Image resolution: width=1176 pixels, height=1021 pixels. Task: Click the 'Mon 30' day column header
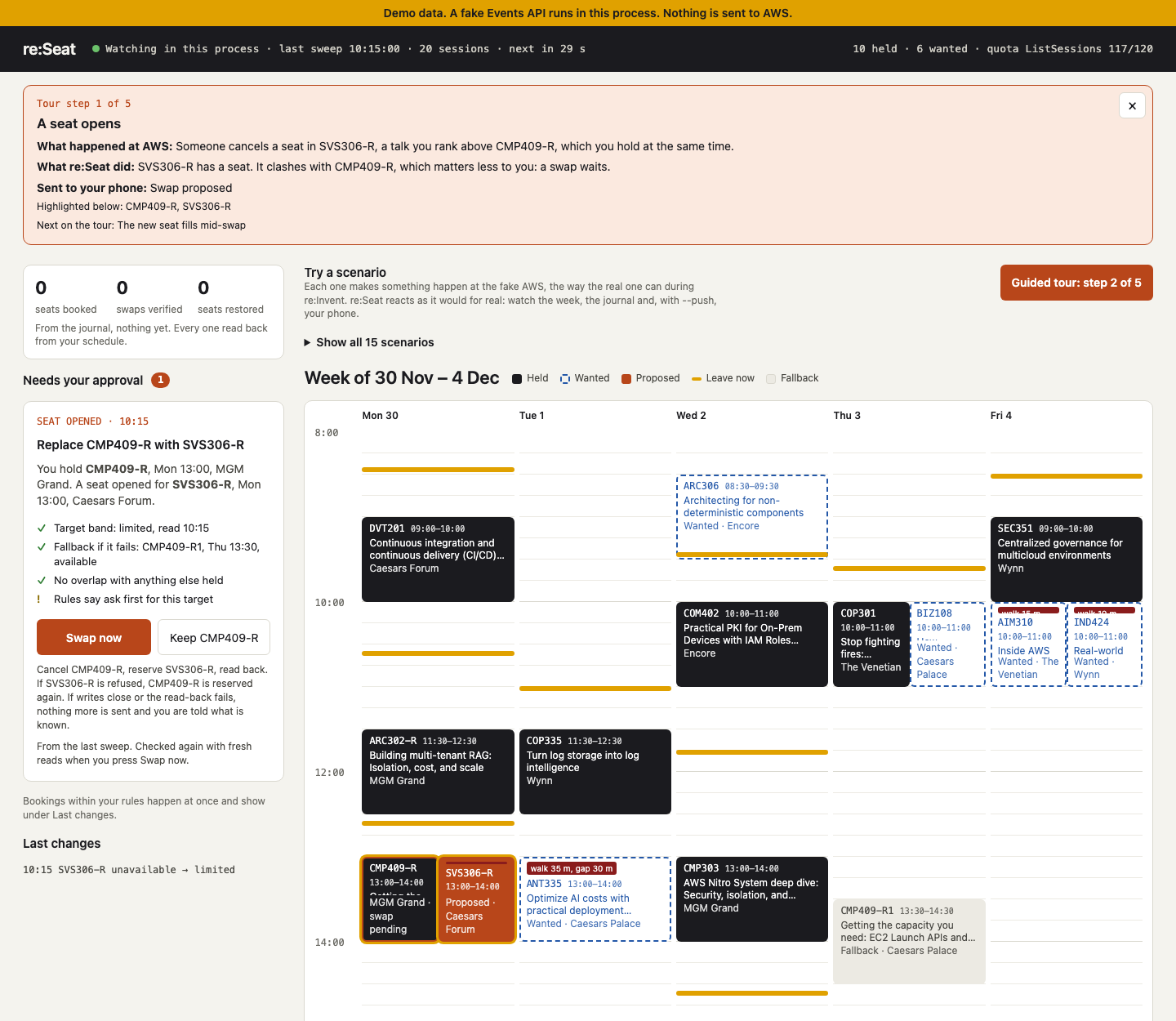tap(381, 416)
